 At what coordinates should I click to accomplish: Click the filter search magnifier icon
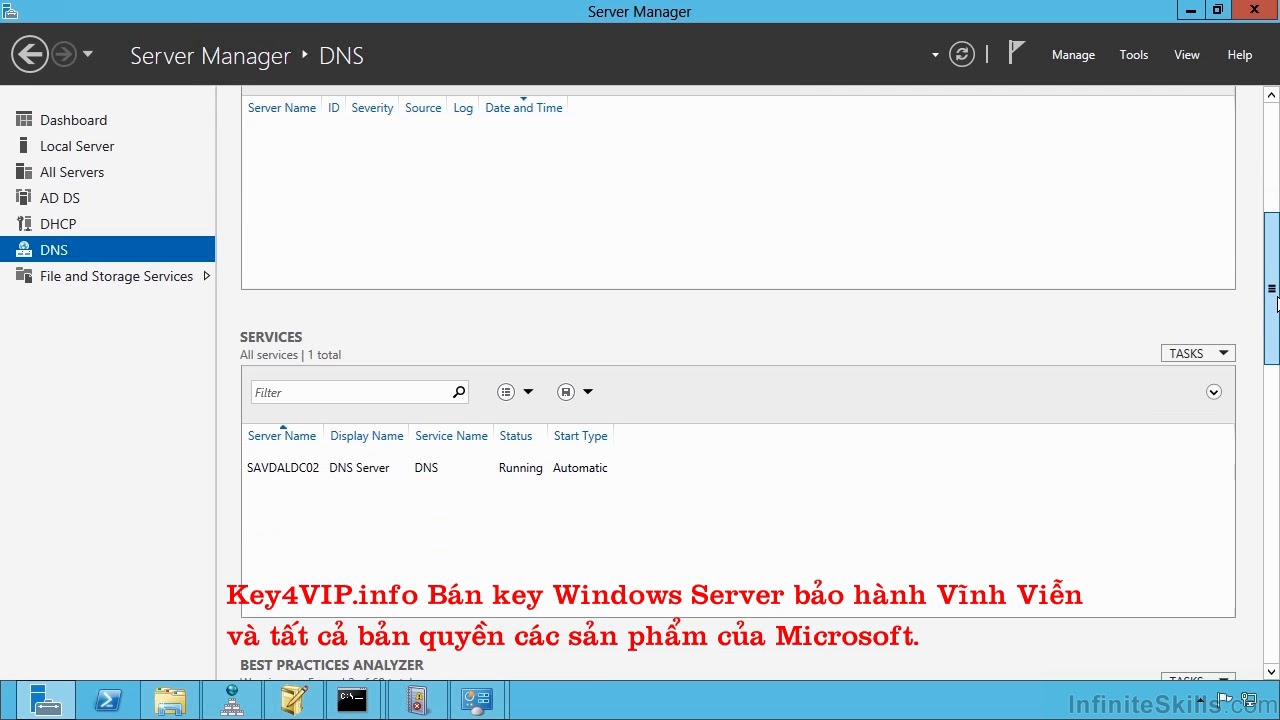[459, 392]
